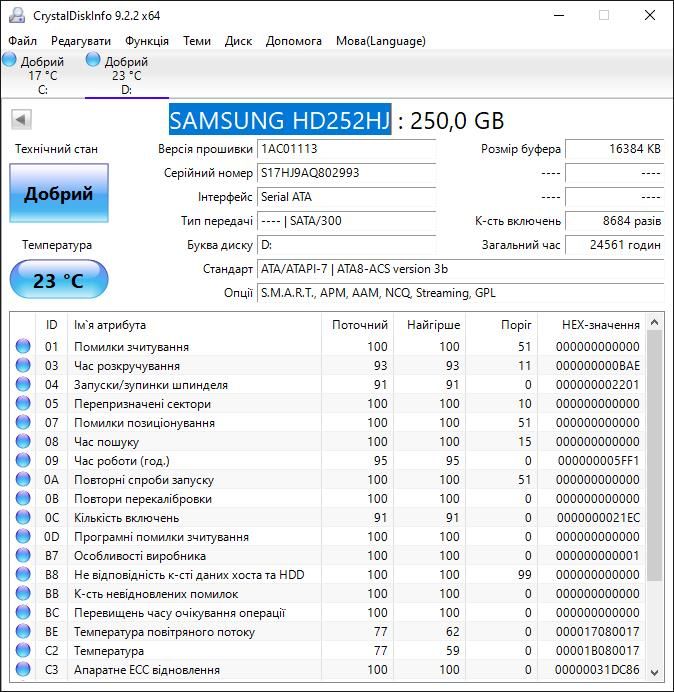Select the Температура повітряного потоку row

328,631
